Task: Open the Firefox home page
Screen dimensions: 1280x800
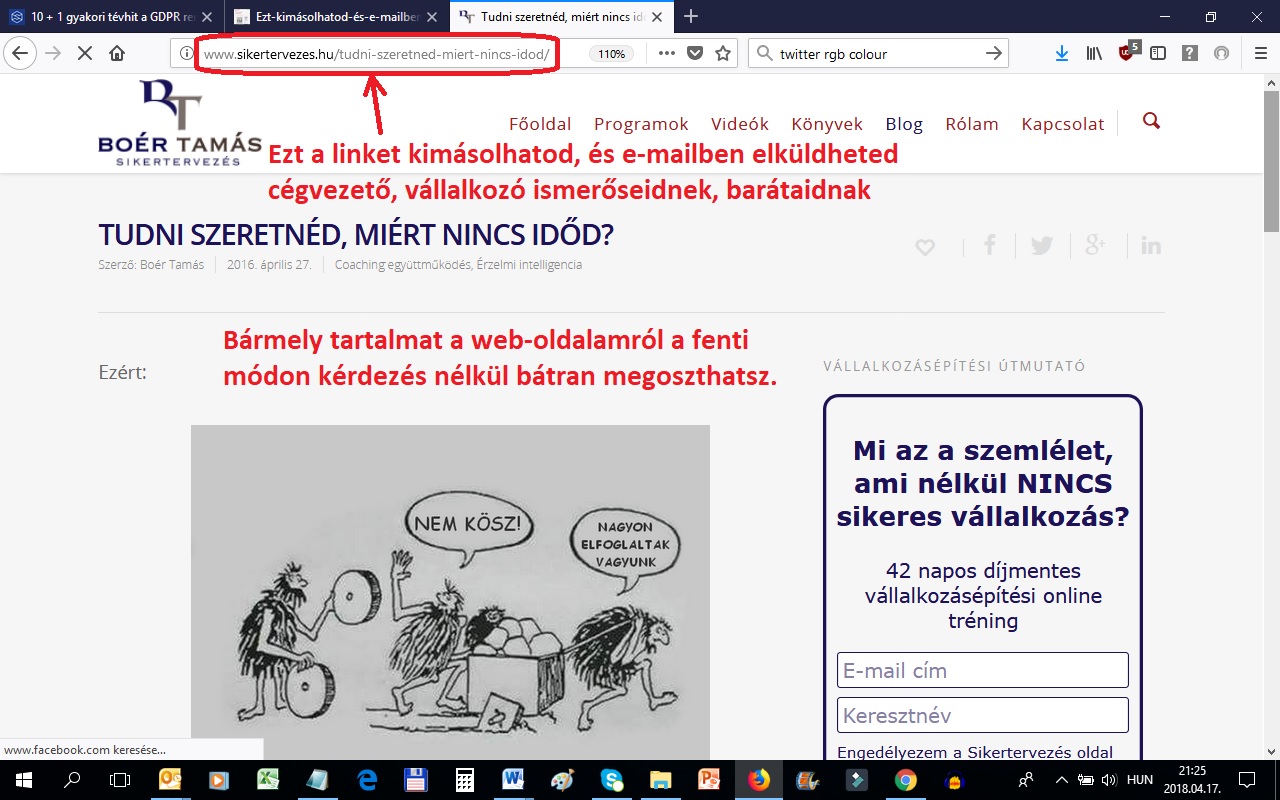Action: [x=117, y=53]
